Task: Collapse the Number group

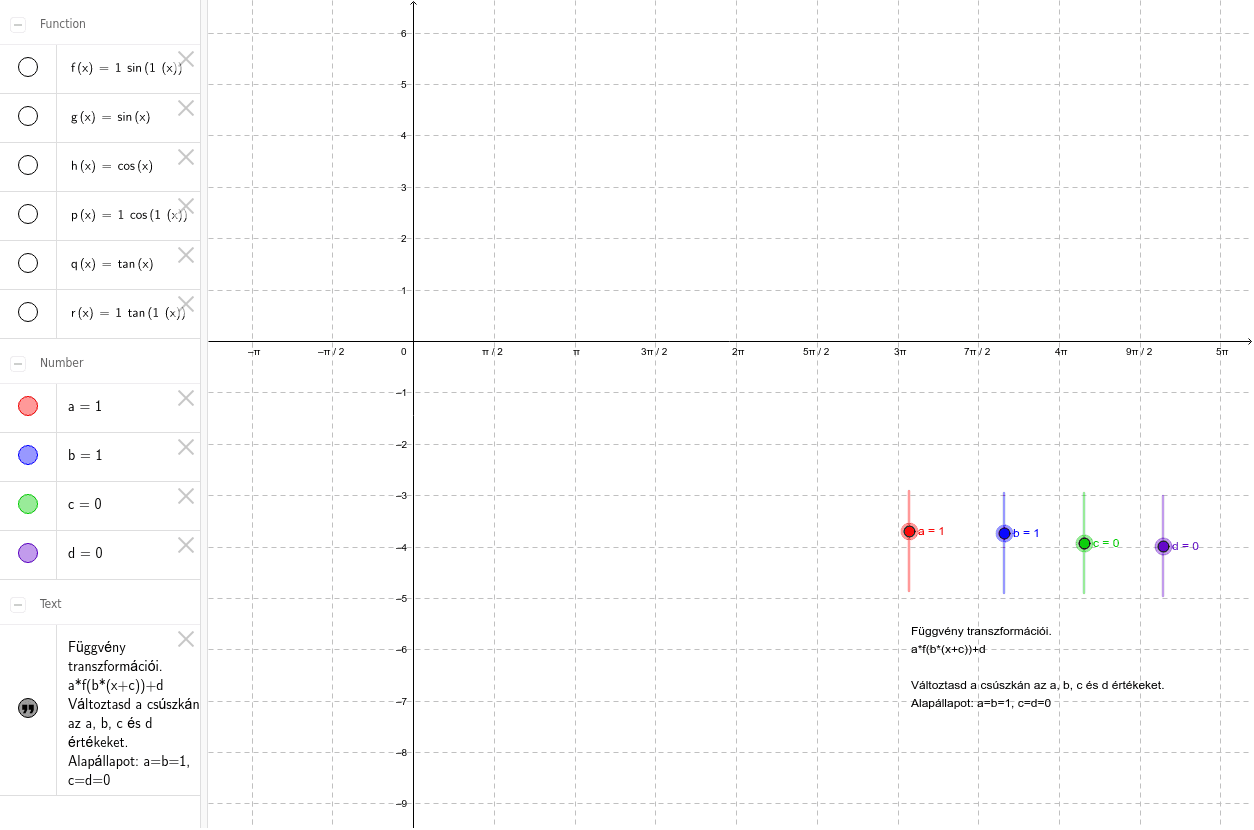Action: tap(18, 363)
